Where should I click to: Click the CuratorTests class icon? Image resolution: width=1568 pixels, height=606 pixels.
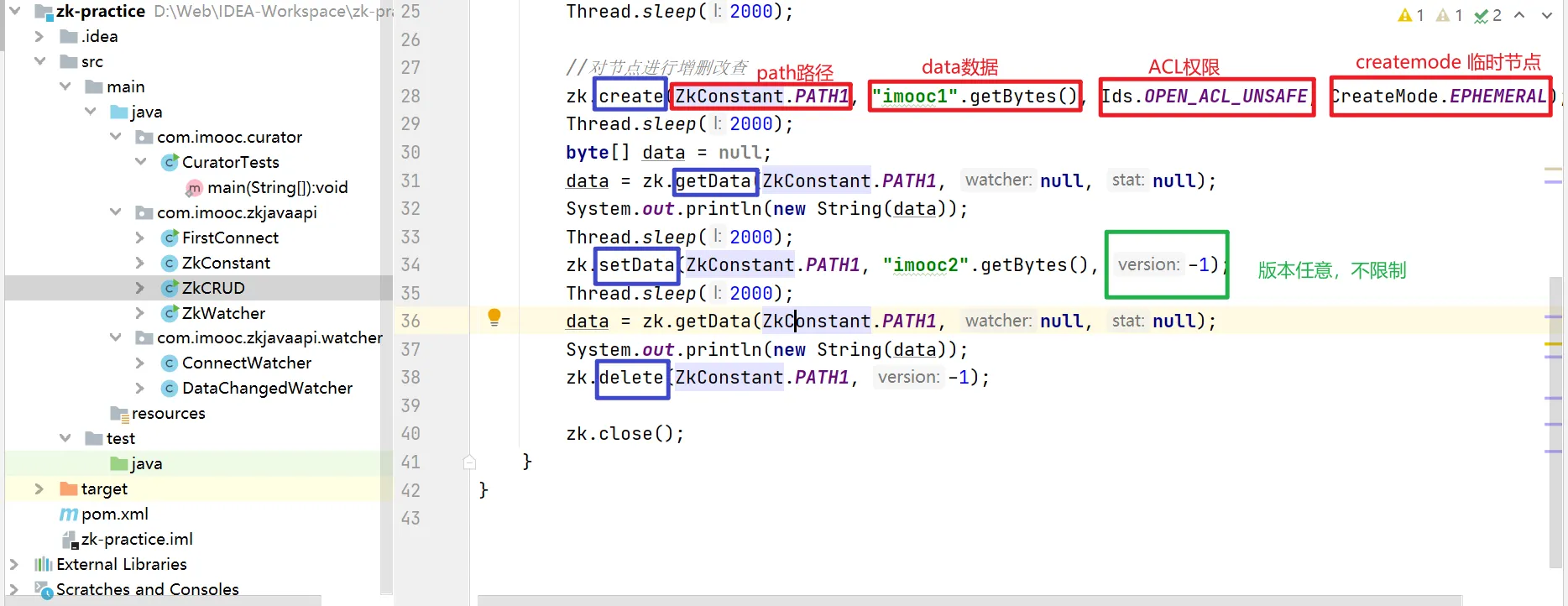(170, 163)
